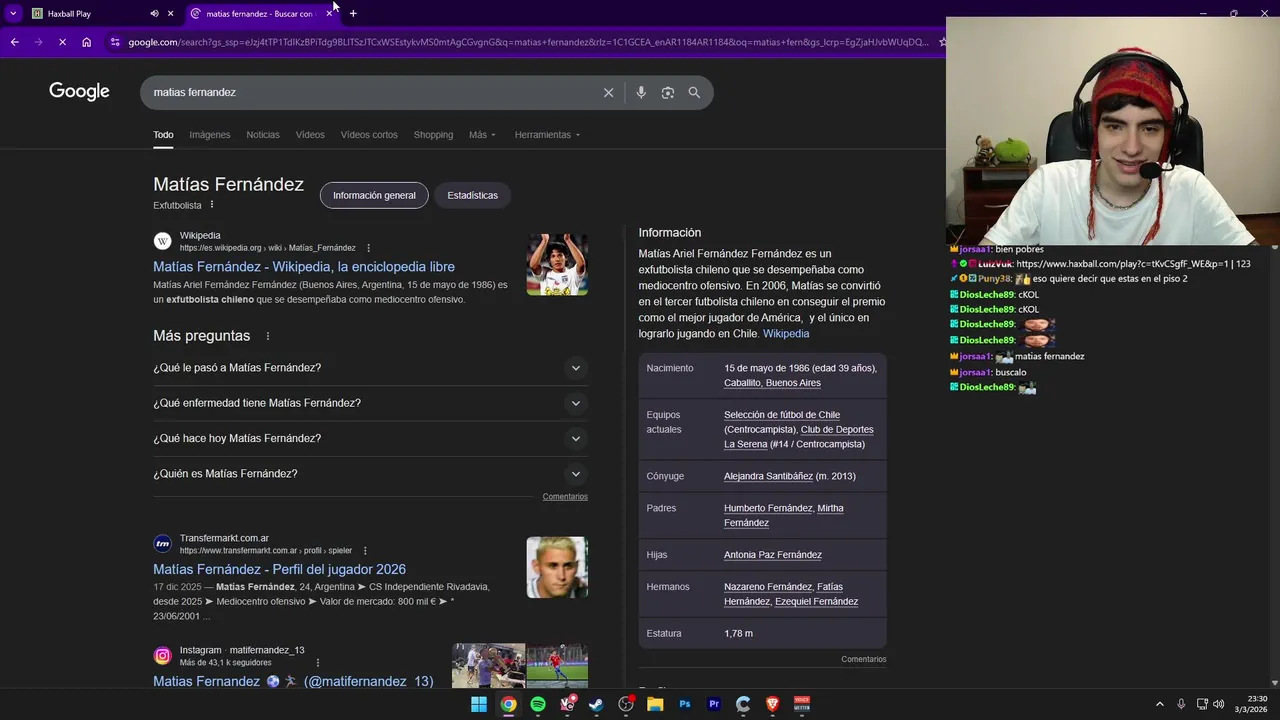Close the Haxball Play tab
1280x720 pixels.
[x=171, y=14]
